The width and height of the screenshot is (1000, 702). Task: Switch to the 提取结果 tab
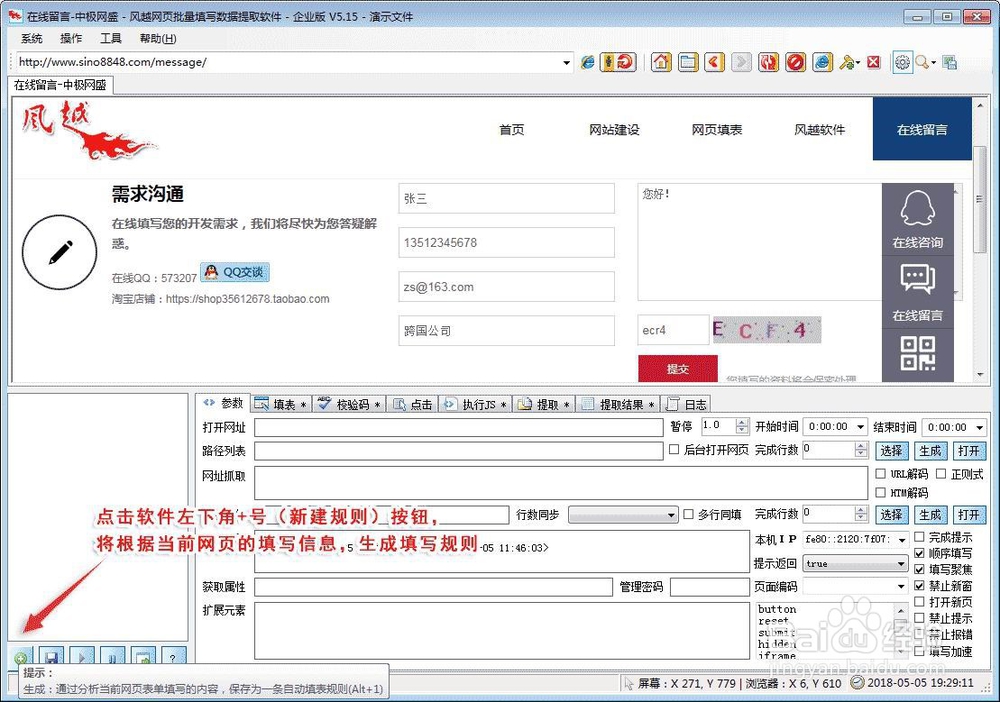pyautogui.click(x=617, y=404)
